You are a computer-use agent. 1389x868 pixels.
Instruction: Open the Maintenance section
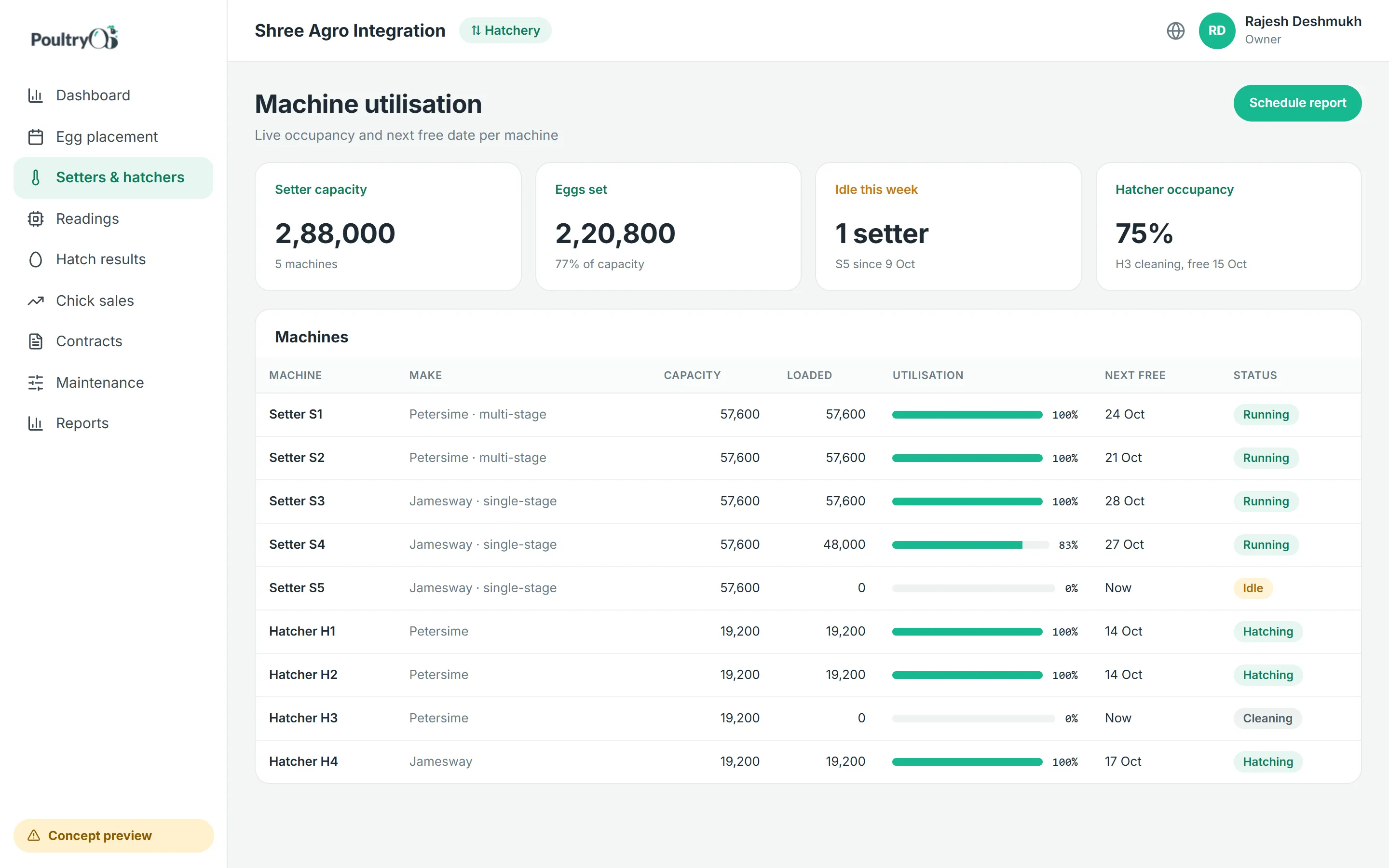113,383
